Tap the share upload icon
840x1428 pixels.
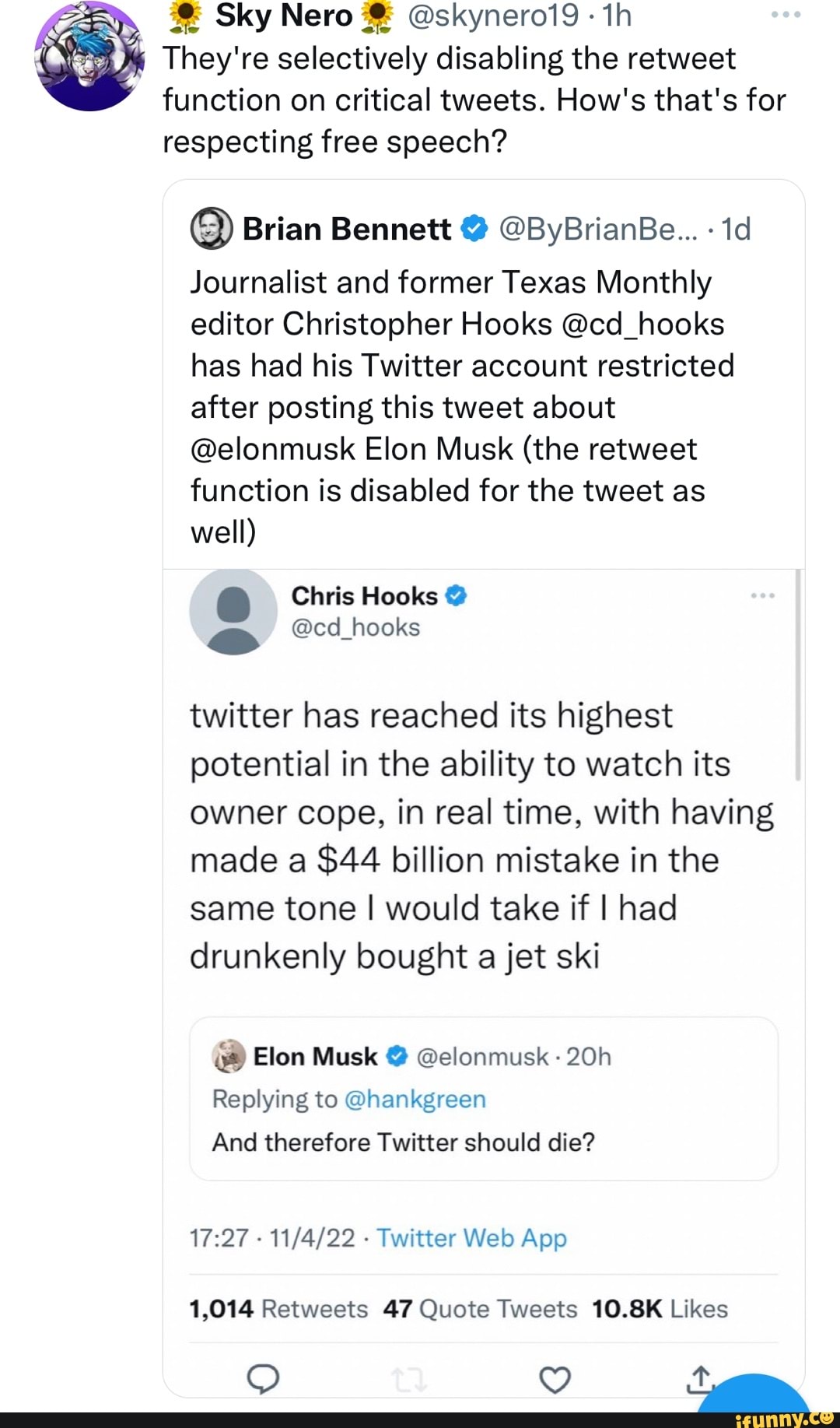(x=700, y=1378)
